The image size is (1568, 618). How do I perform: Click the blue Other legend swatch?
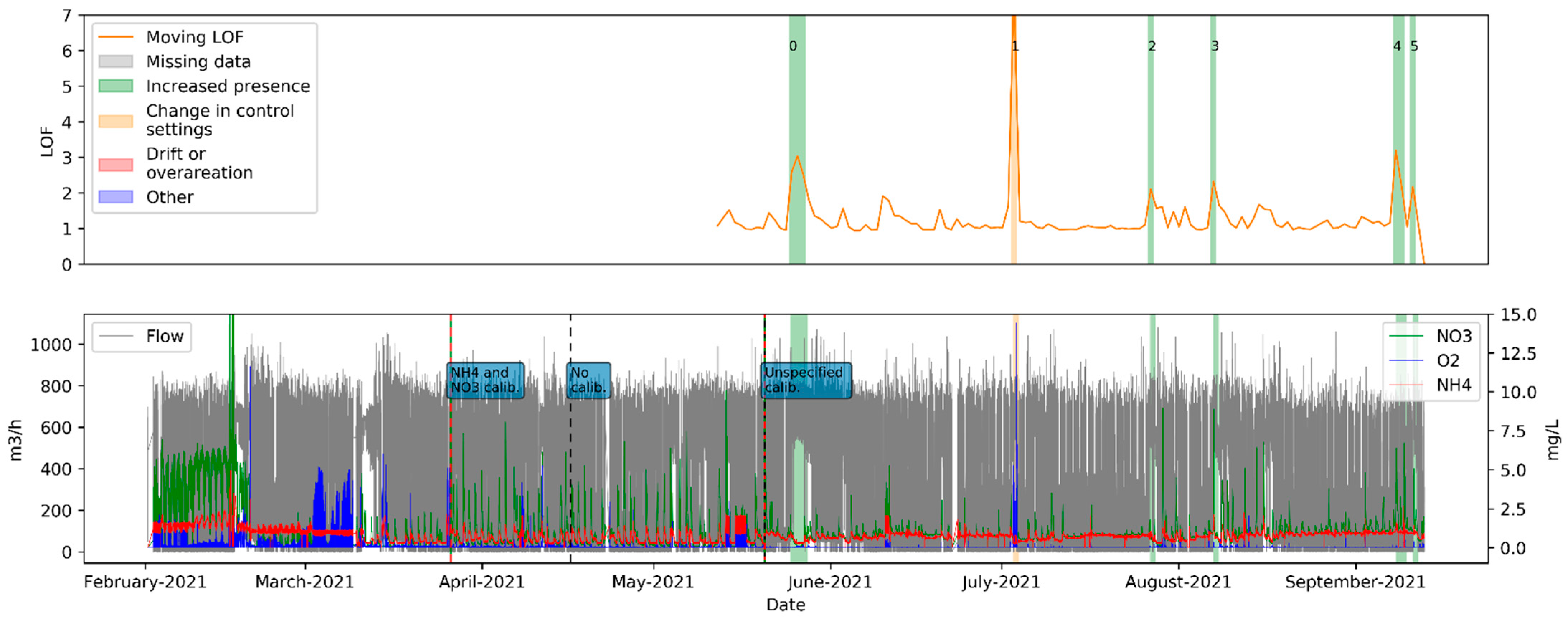[x=116, y=197]
